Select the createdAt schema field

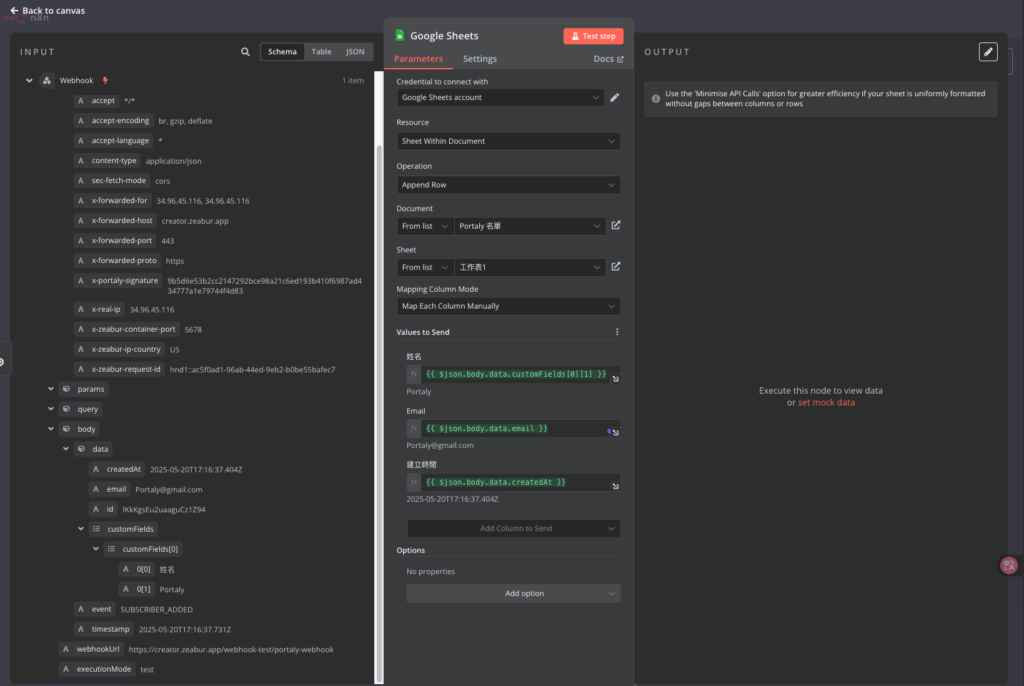pyautogui.click(x=117, y=469)
